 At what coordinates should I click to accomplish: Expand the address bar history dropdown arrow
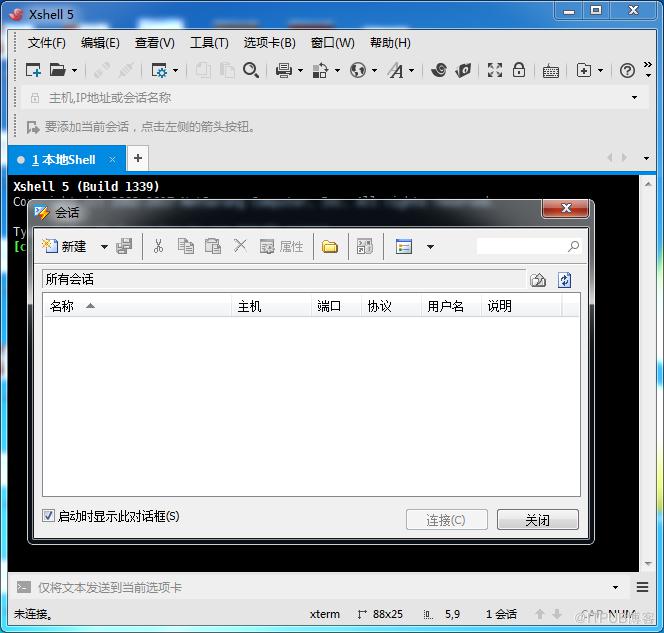(x=634, y=97)
